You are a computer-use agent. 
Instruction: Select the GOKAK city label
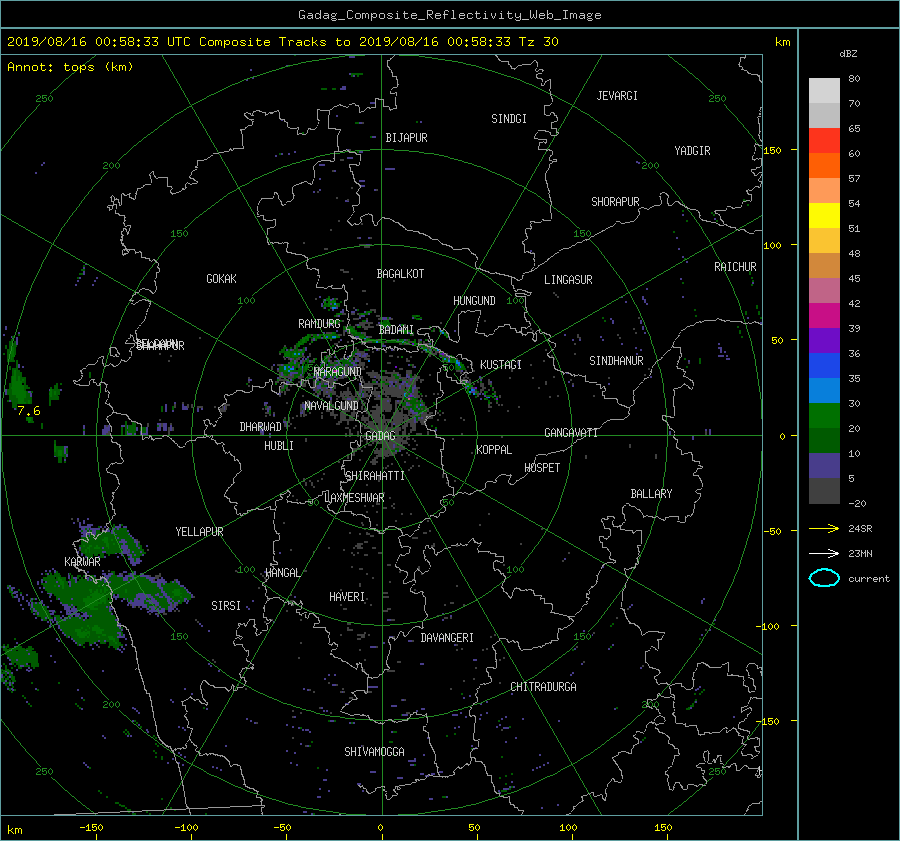pos(222,278)
